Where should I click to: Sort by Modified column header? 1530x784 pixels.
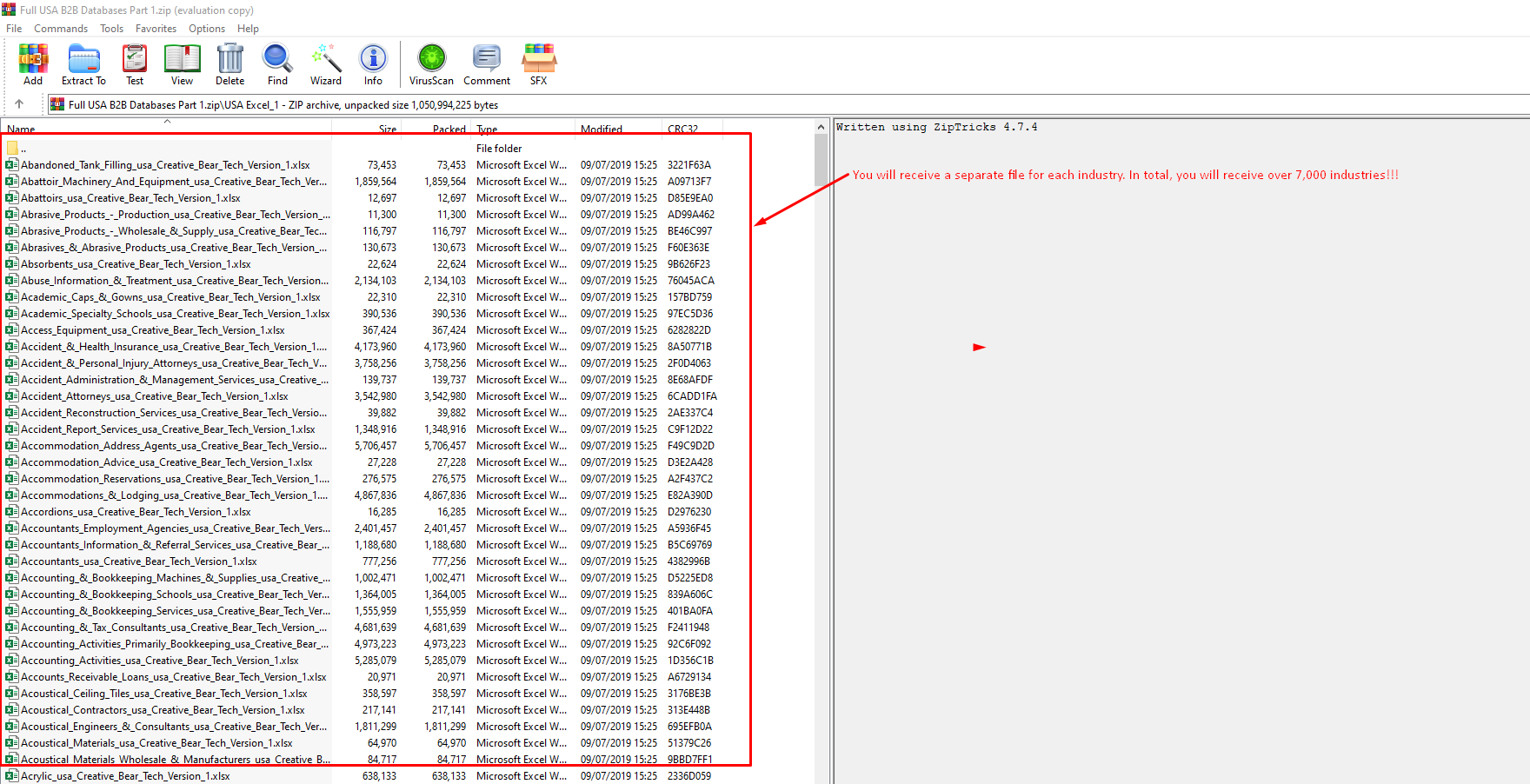[x=618, y=128]
